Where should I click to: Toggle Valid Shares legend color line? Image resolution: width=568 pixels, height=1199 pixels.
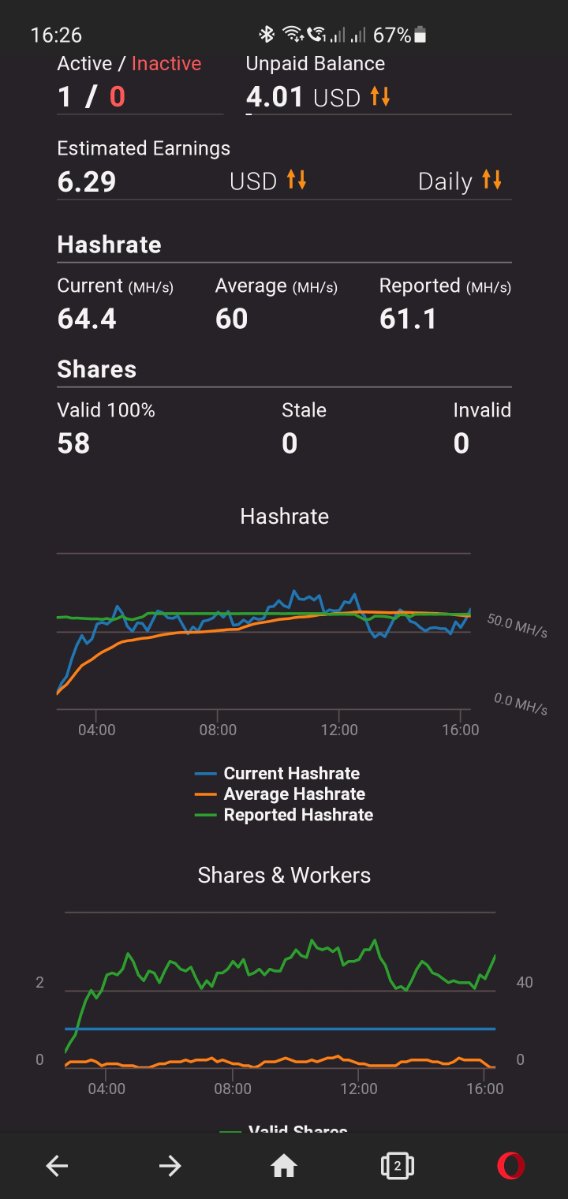point(230,1130)
